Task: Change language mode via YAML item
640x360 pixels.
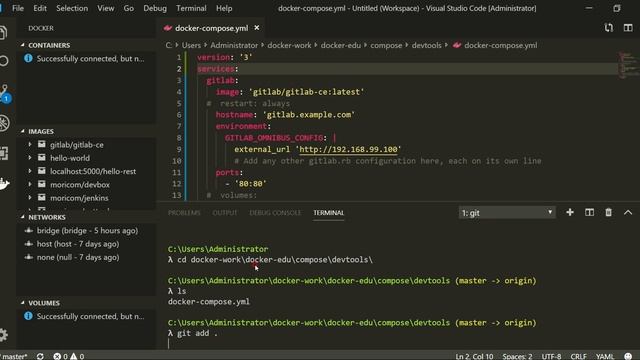Action: pos(605,356)
